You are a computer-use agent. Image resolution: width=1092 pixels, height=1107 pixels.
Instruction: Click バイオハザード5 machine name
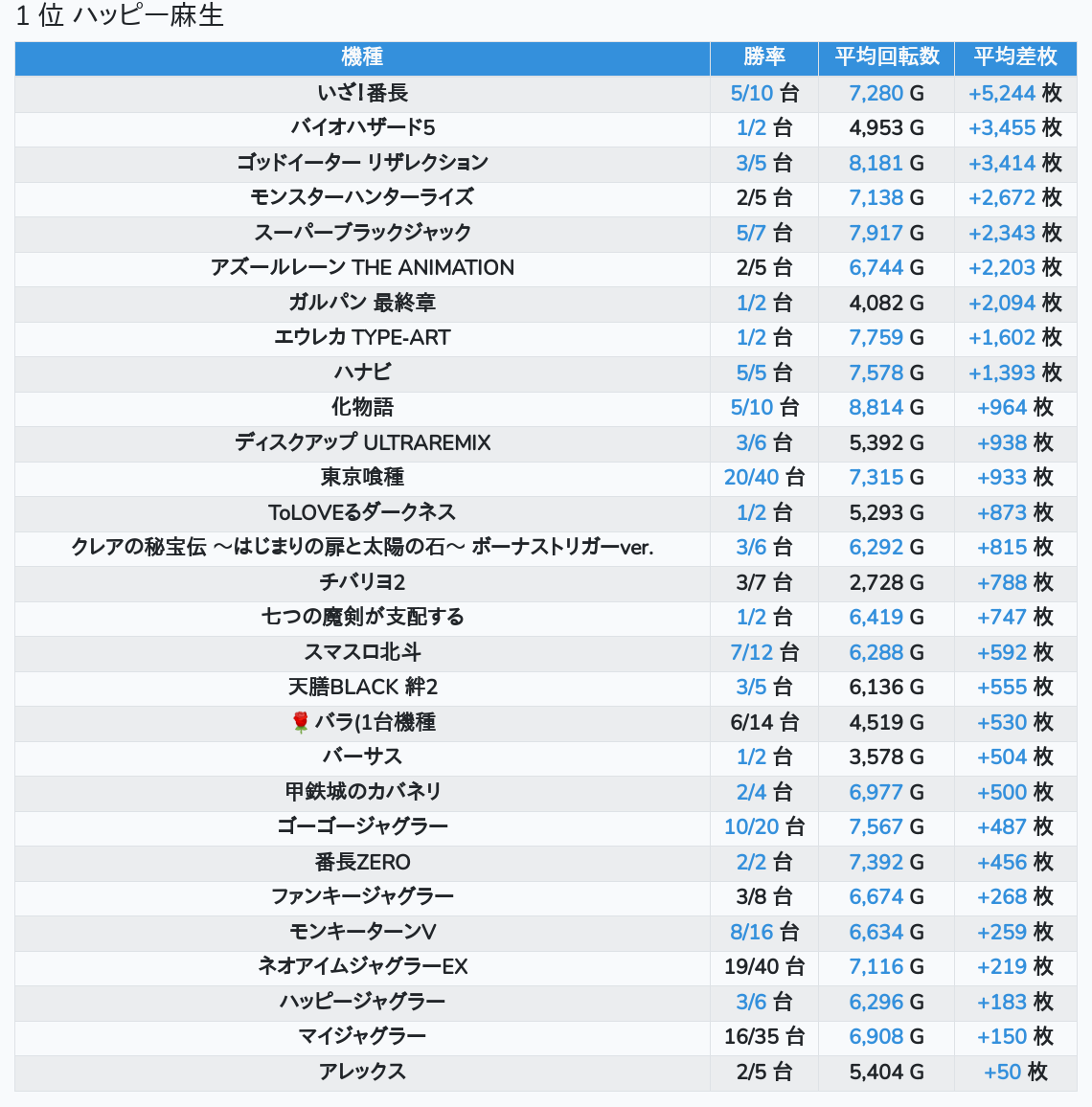pyautogui.click(x=362, y=127)
